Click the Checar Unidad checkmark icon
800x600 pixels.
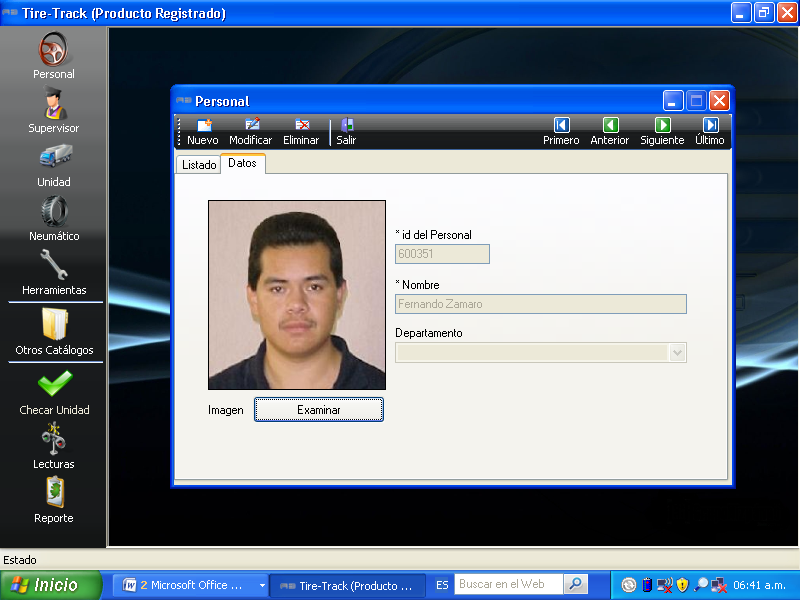coord(54,384)
